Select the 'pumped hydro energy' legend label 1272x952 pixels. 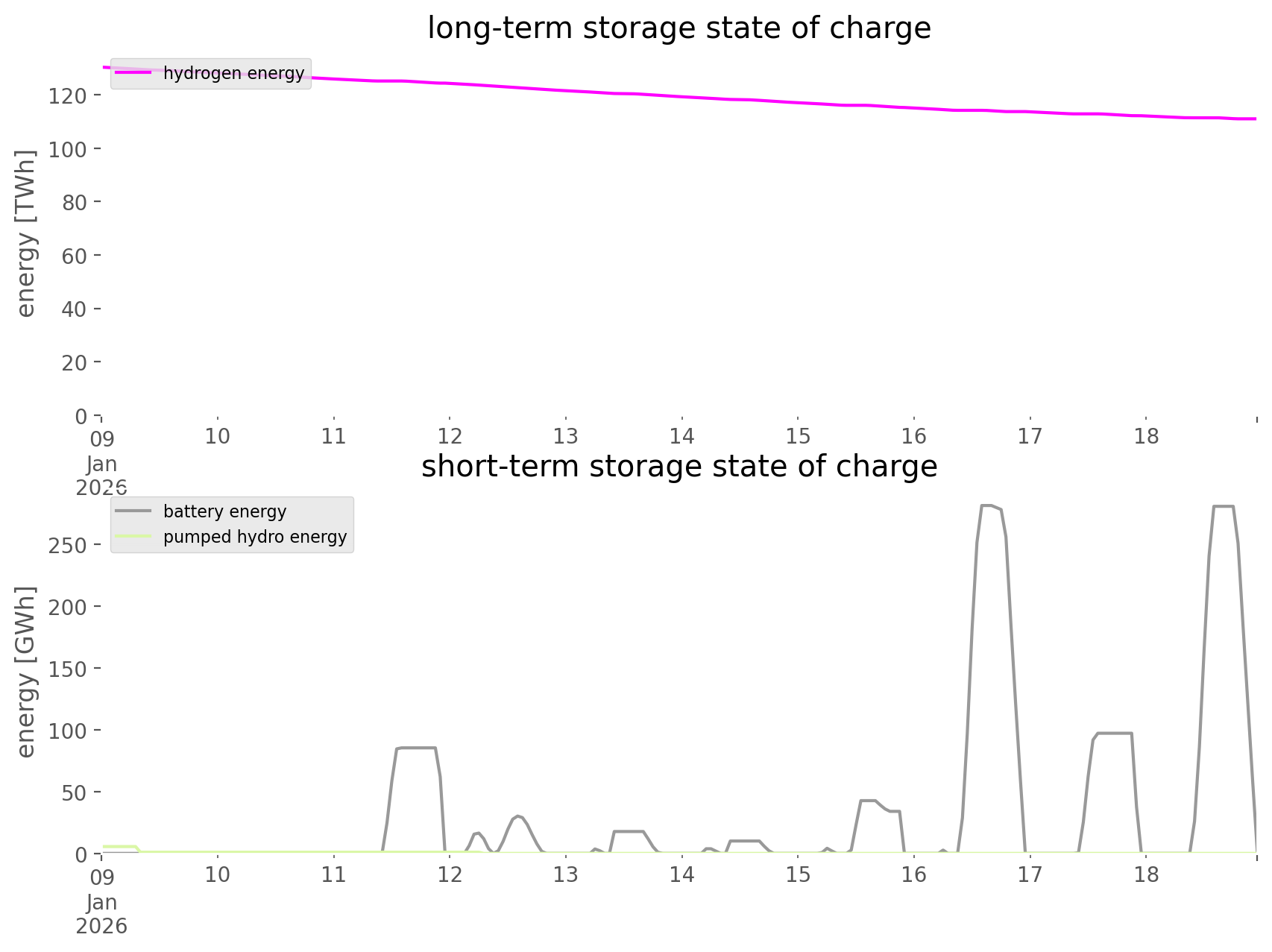pyautogui.click(x=255, y=537)
